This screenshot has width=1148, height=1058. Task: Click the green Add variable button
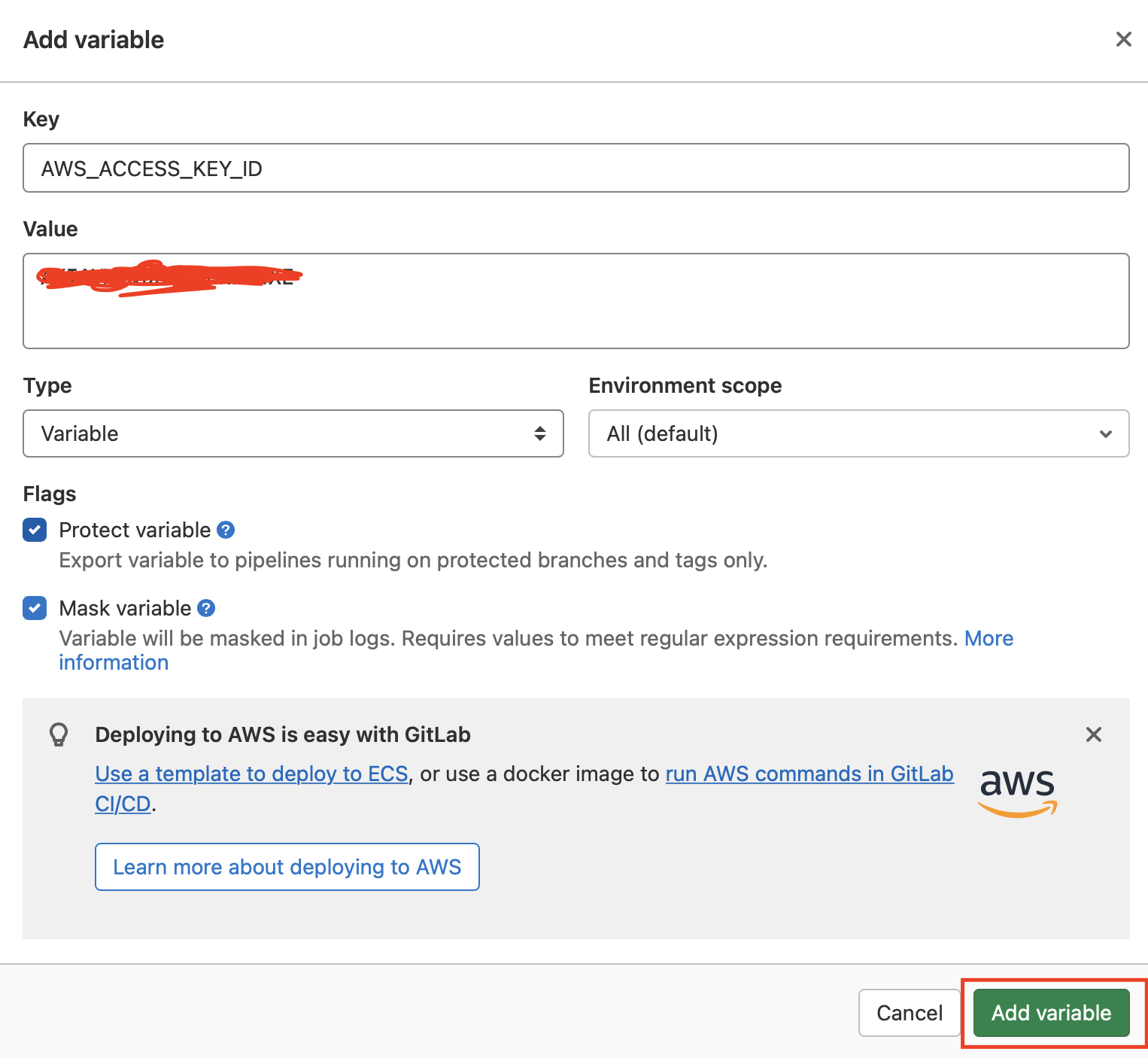(1052, 1013)
